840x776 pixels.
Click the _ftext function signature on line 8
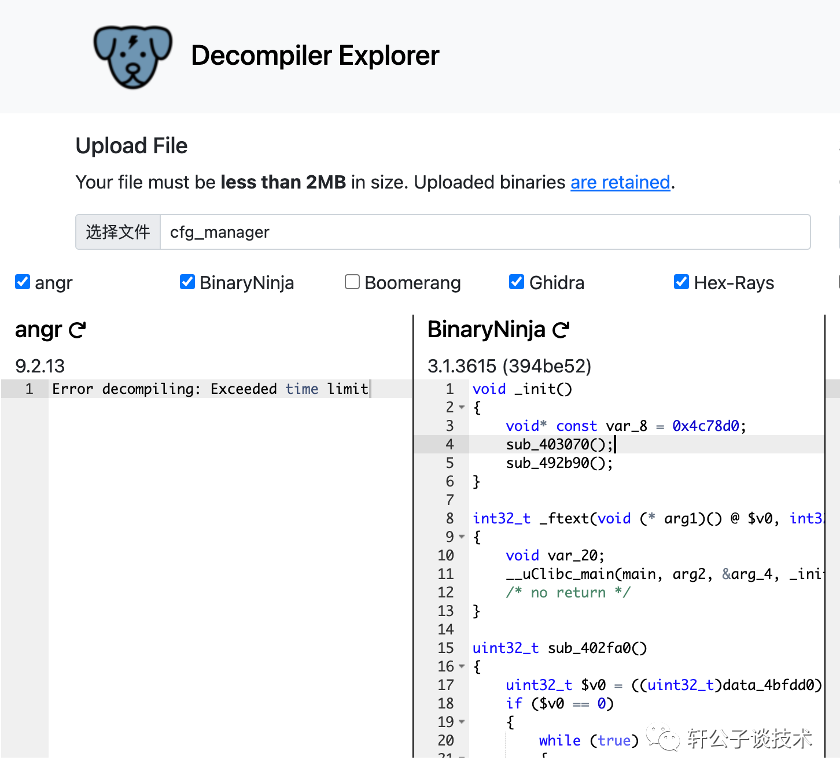coord(647,519)
